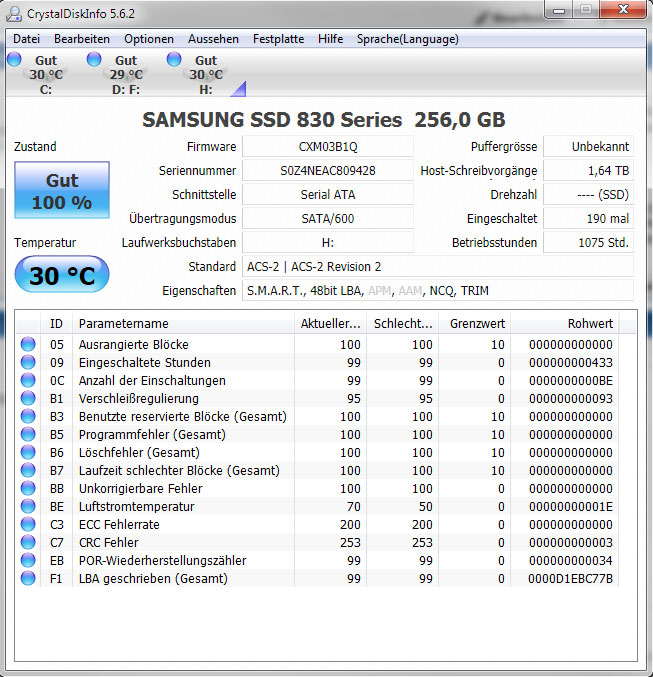Viewport: 653px width, 677px height.
Task: Open the Datei menu
Action: 26,39
